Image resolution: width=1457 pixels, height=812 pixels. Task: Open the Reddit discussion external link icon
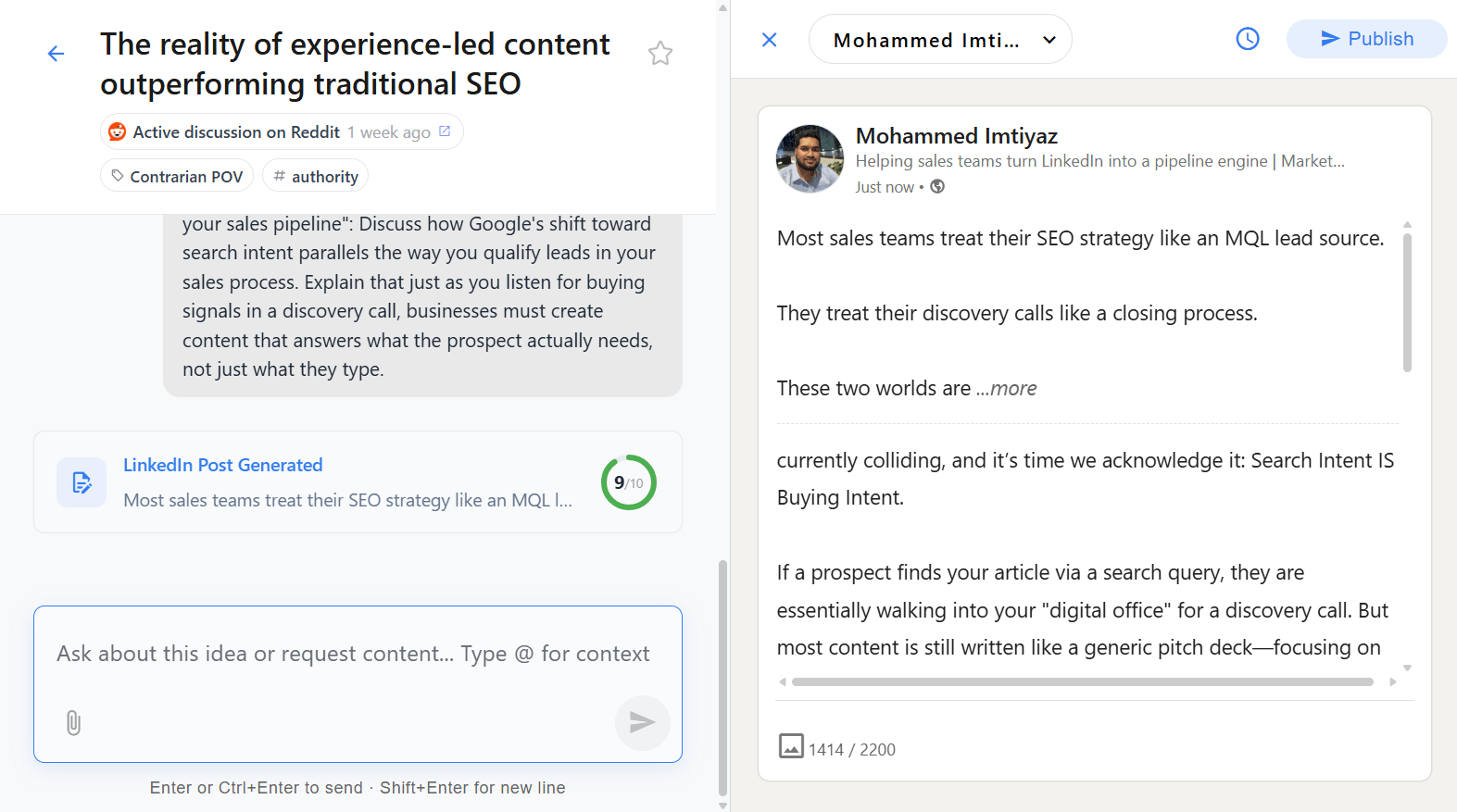coord(445,131)
